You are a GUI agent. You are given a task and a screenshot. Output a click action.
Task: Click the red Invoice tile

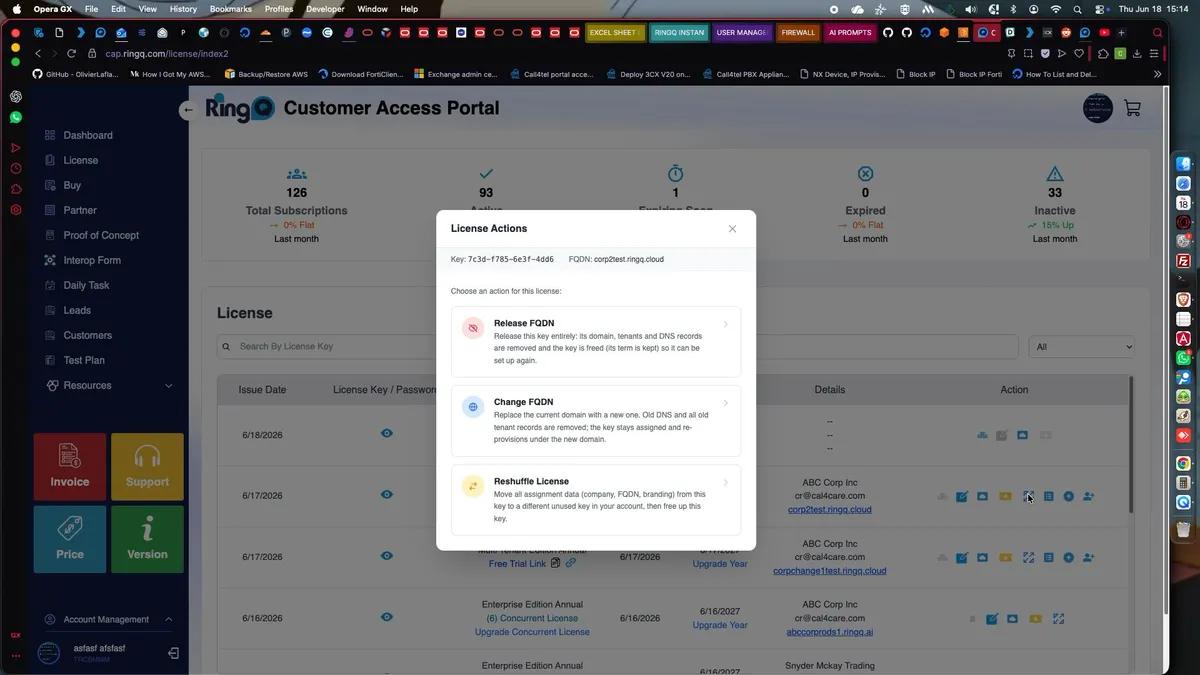70,467
